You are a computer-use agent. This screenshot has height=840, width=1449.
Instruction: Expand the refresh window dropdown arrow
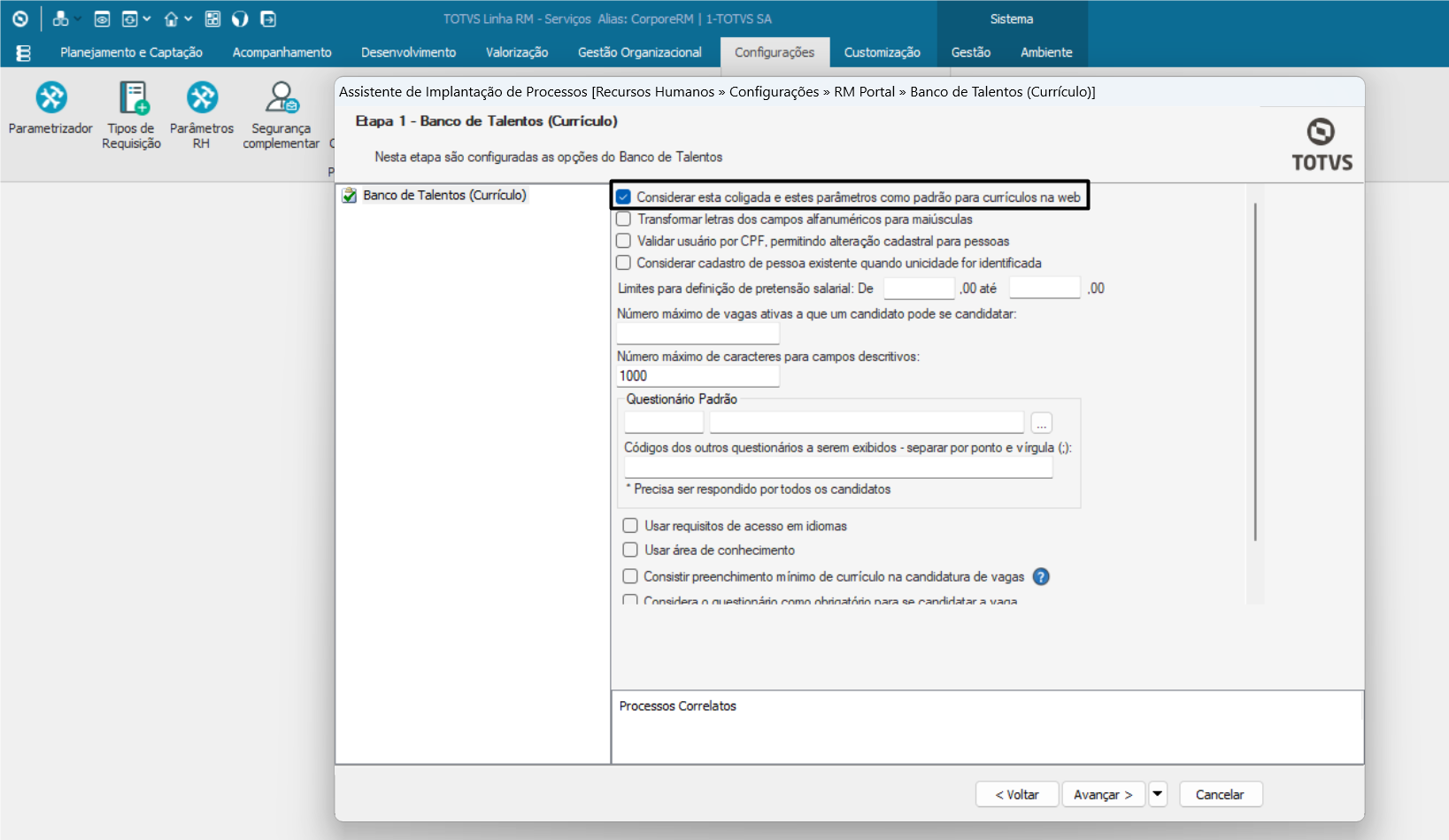tap(147, 19)
